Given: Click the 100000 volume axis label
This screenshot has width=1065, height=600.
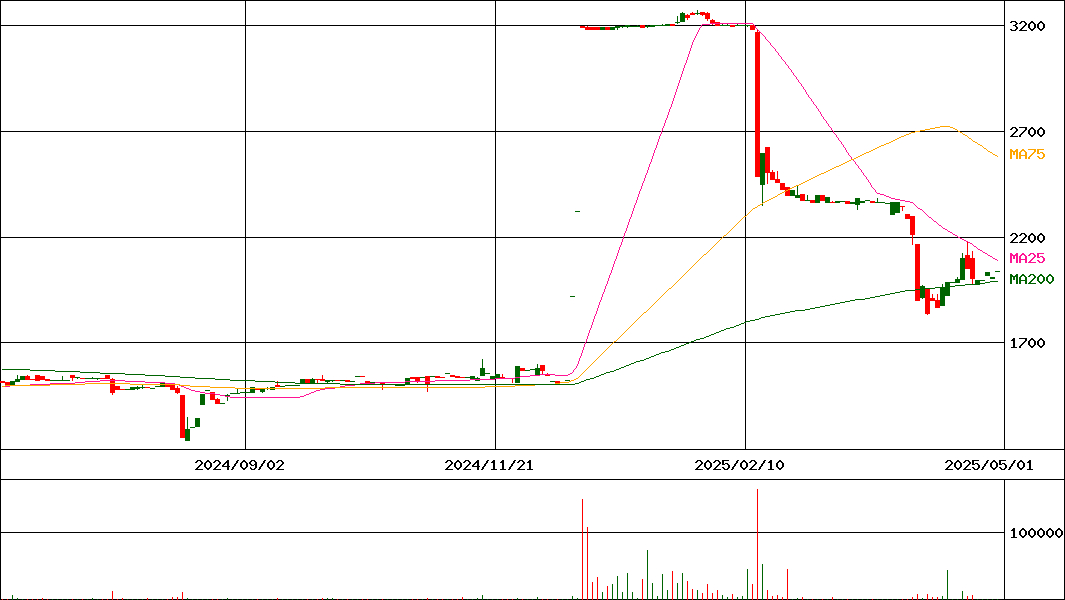Looking at the screenshot, I should point(1036,533).
